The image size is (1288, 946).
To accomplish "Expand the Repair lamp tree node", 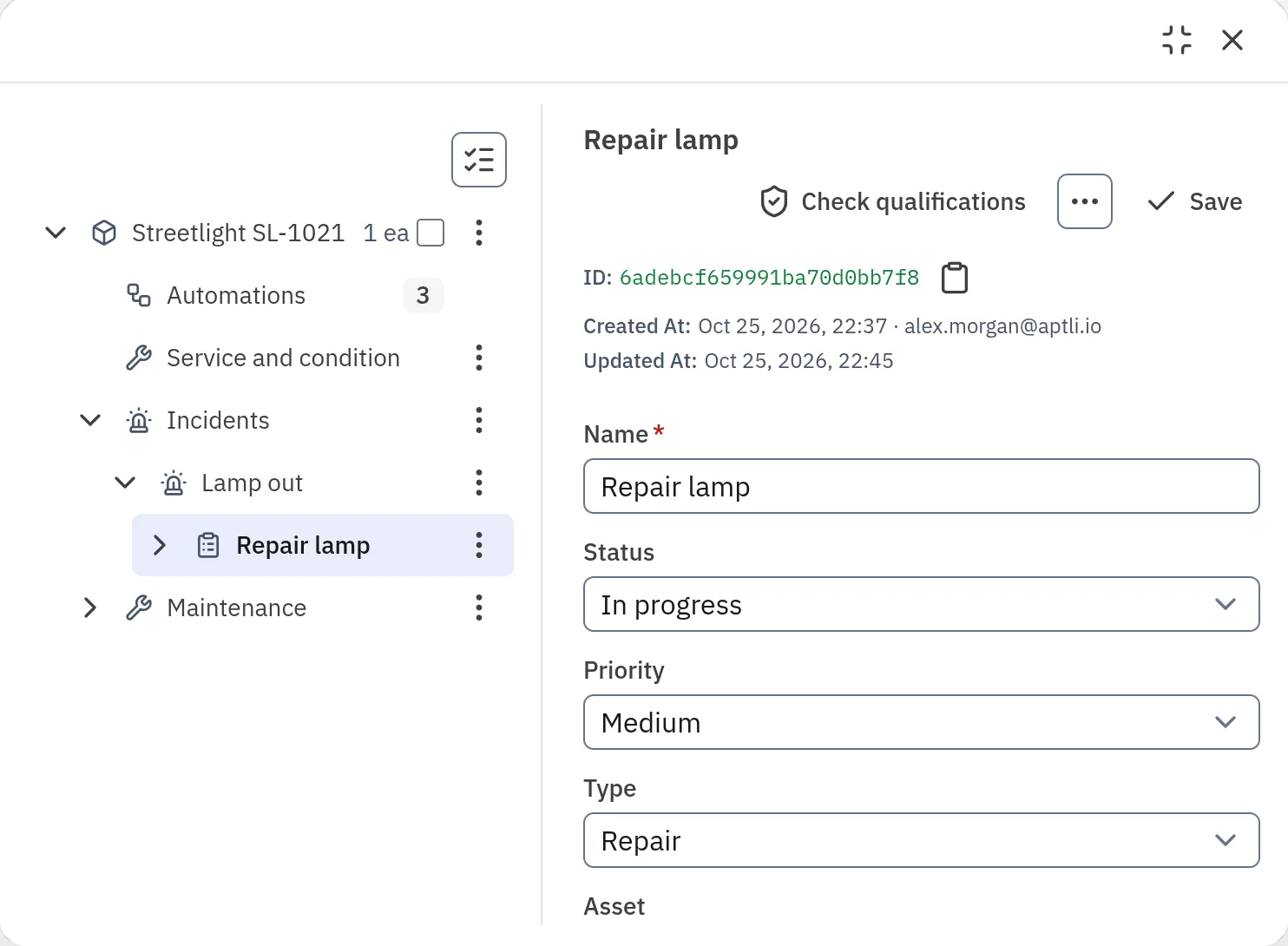I will click(x=160, y=545).
